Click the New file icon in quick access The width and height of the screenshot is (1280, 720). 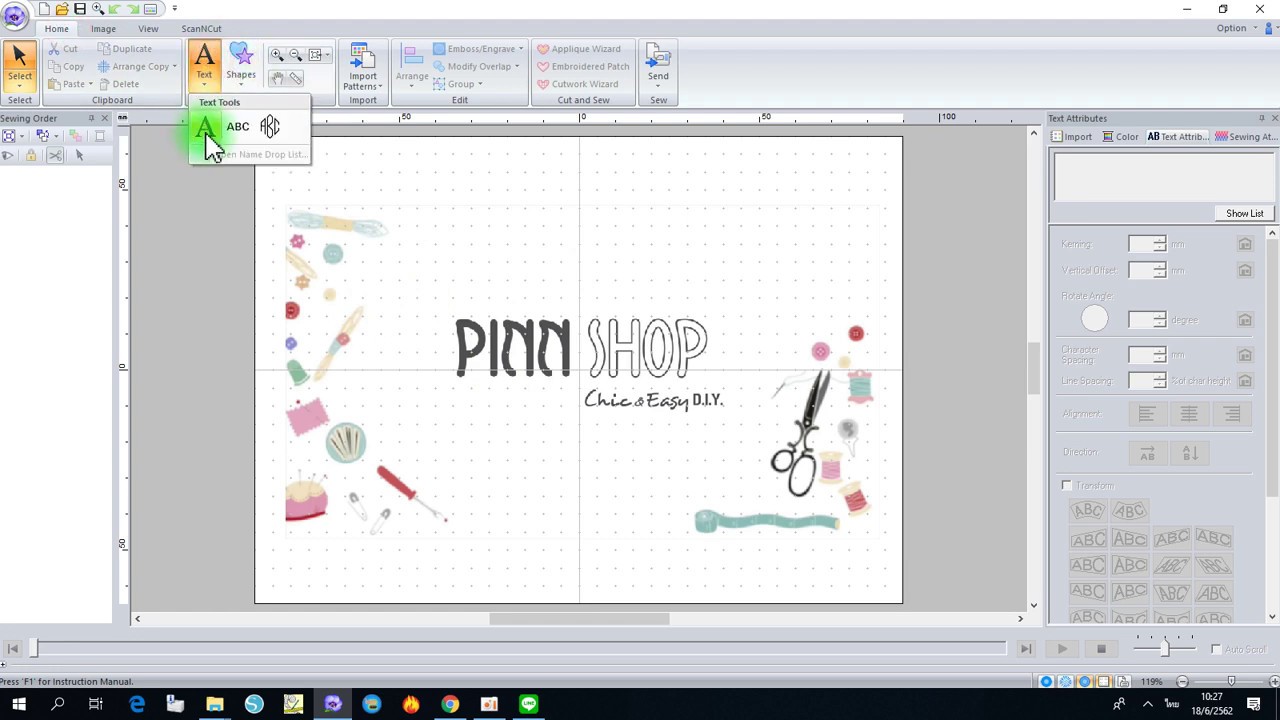pyautogui.click(x=44, y=9)
